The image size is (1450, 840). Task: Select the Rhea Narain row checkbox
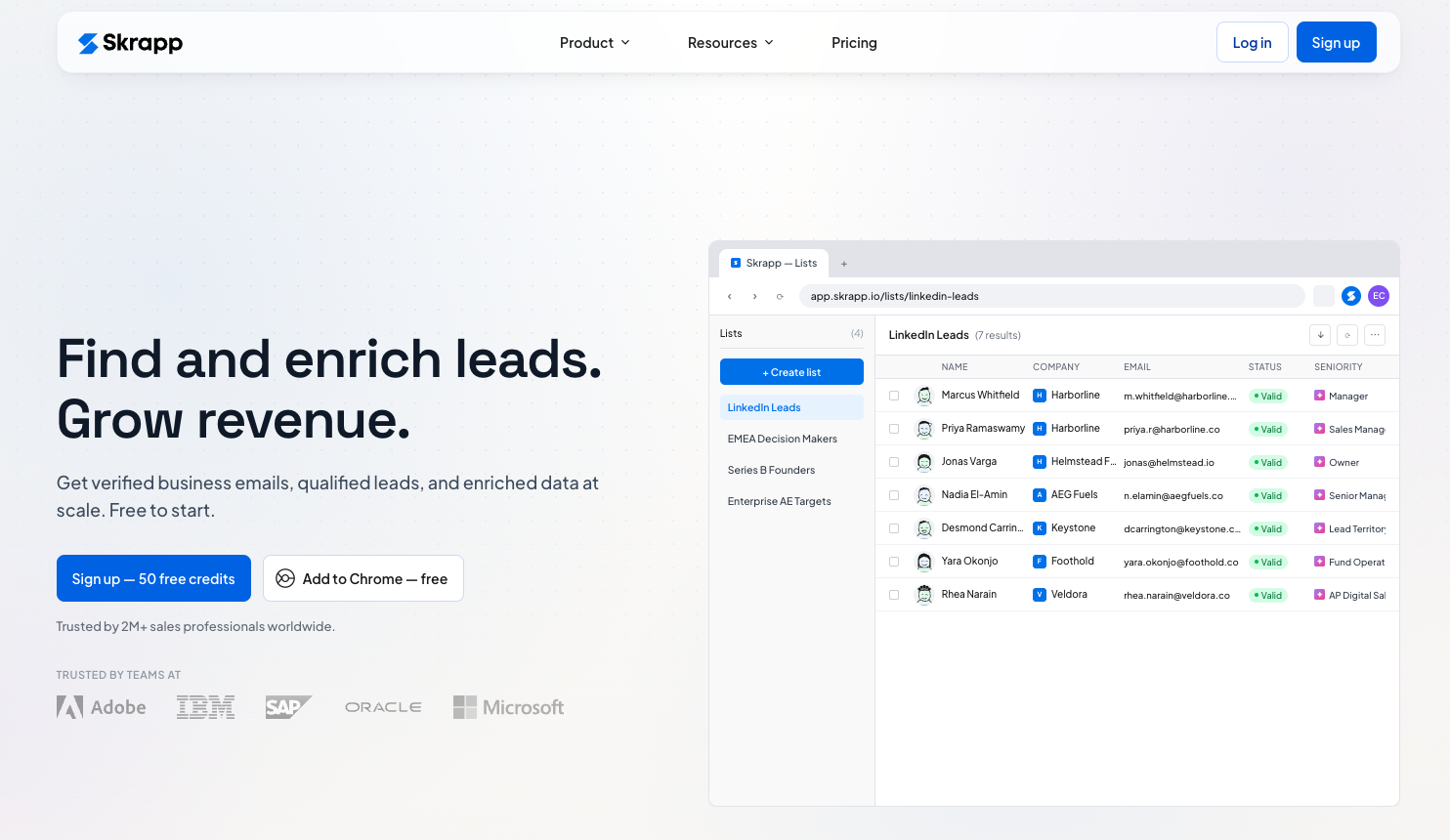click(x=894, y=595)
